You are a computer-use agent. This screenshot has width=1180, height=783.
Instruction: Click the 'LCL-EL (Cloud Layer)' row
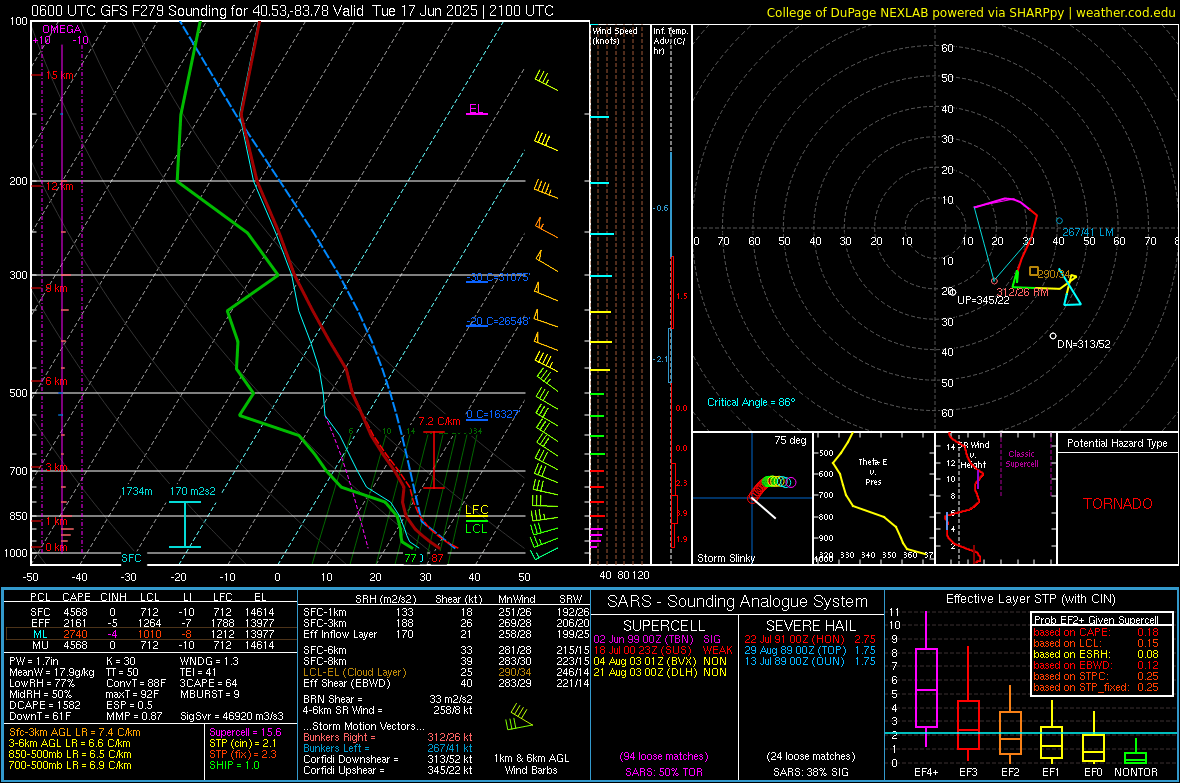tap(446, 672)
